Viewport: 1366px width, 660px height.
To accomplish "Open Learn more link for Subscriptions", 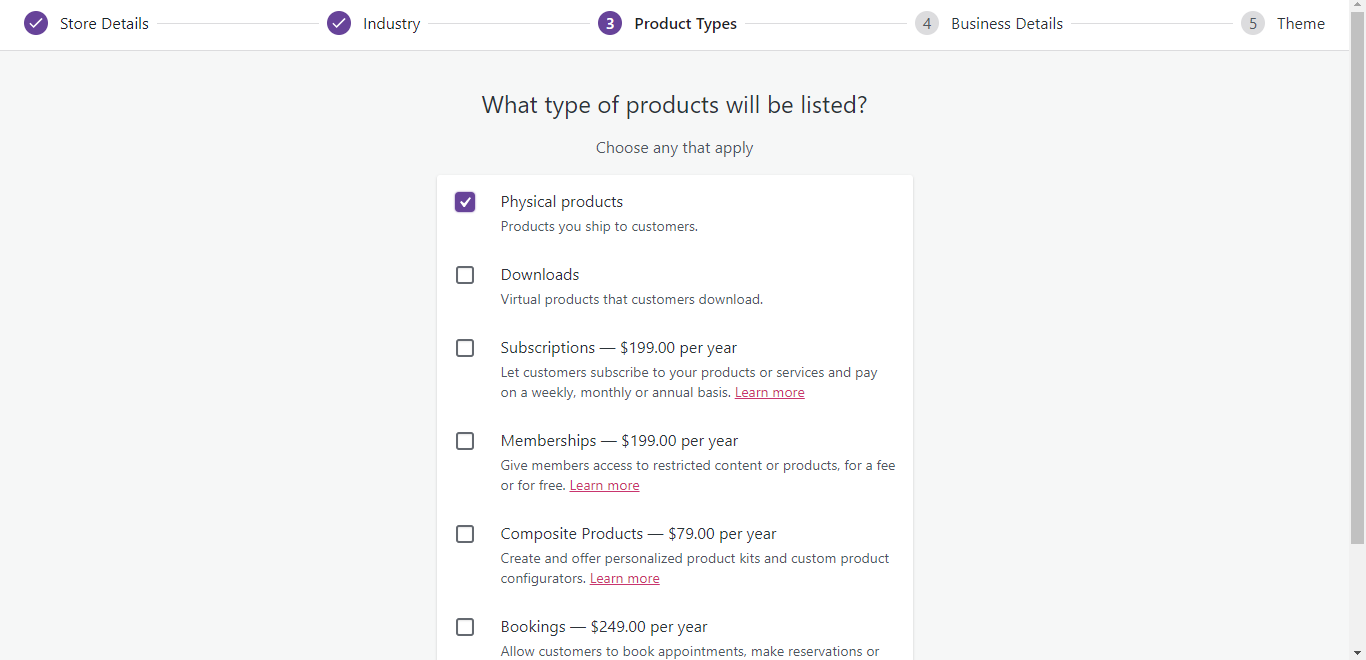I will click(x=769, y=393).
